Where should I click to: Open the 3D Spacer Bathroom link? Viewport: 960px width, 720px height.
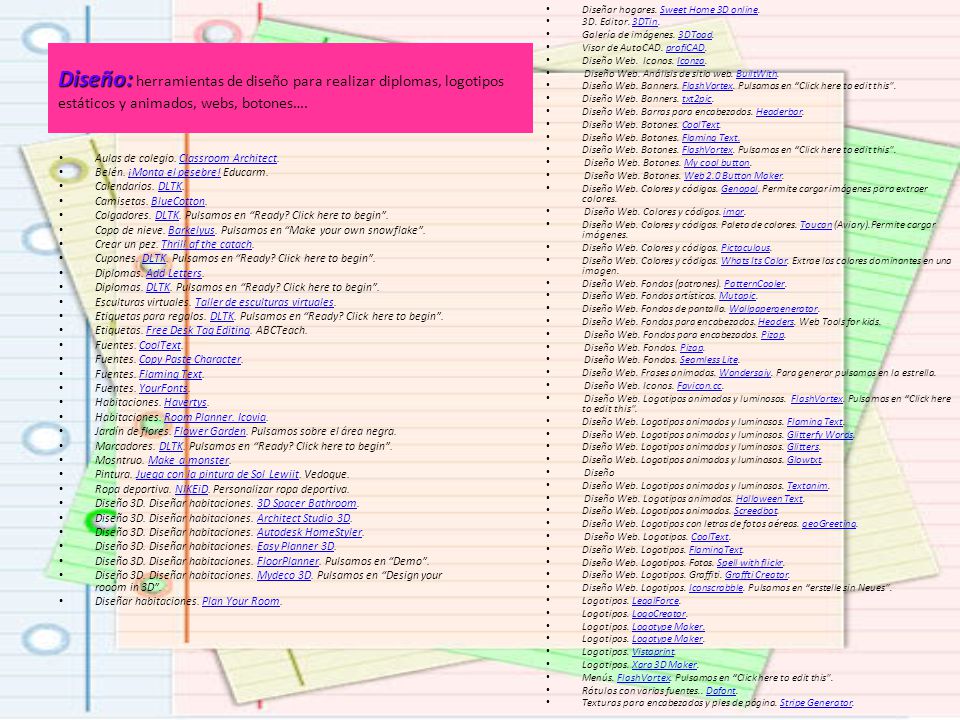coord(307,503)
